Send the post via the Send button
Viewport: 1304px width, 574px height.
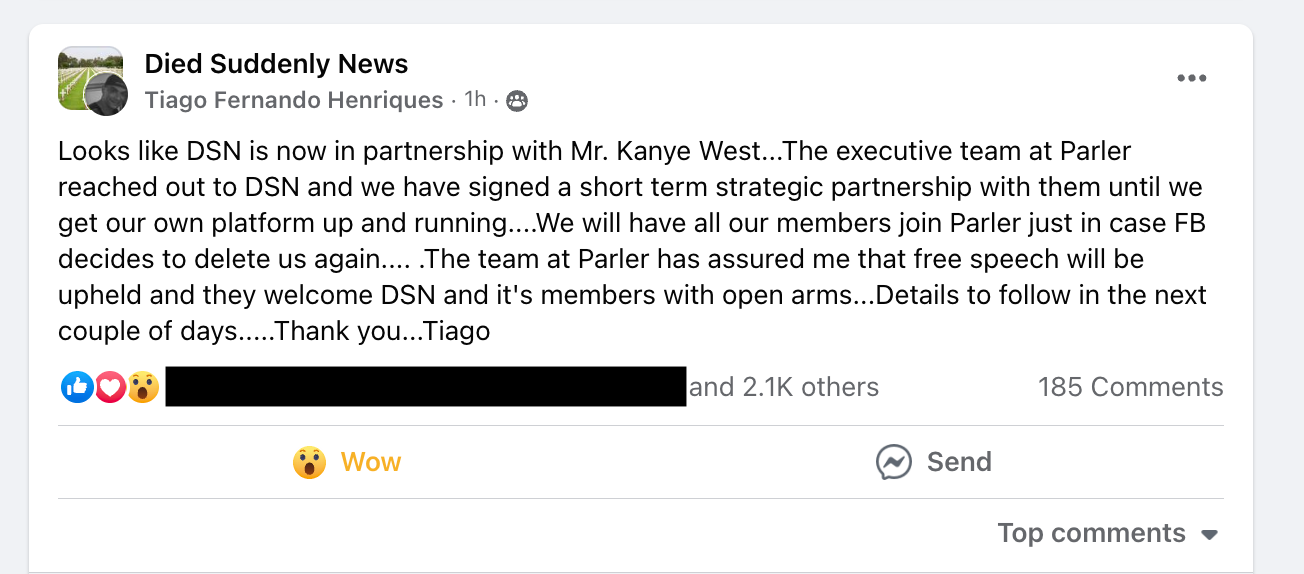958,462
